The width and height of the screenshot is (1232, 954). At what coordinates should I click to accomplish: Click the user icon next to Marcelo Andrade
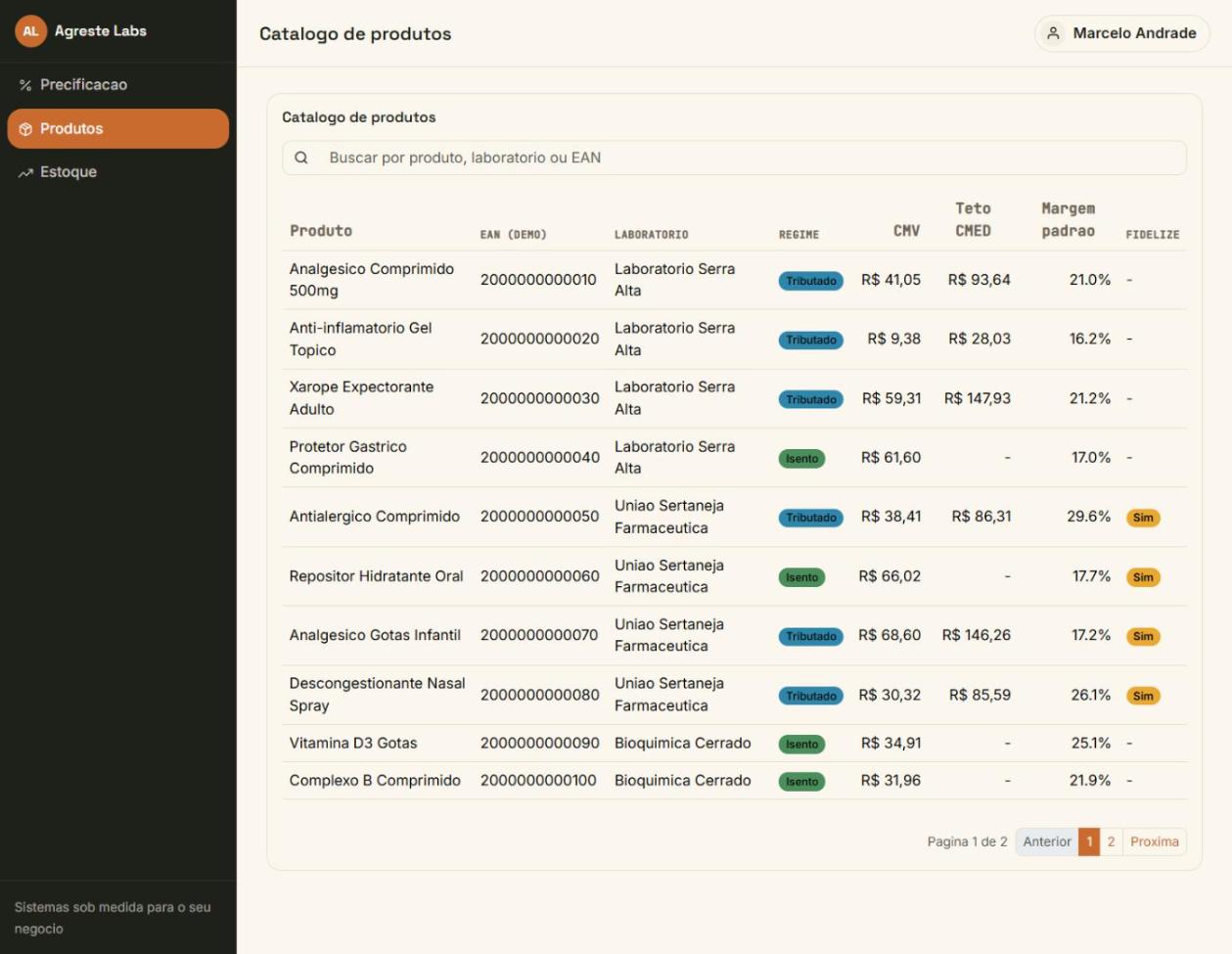(x=1053, y=33)
